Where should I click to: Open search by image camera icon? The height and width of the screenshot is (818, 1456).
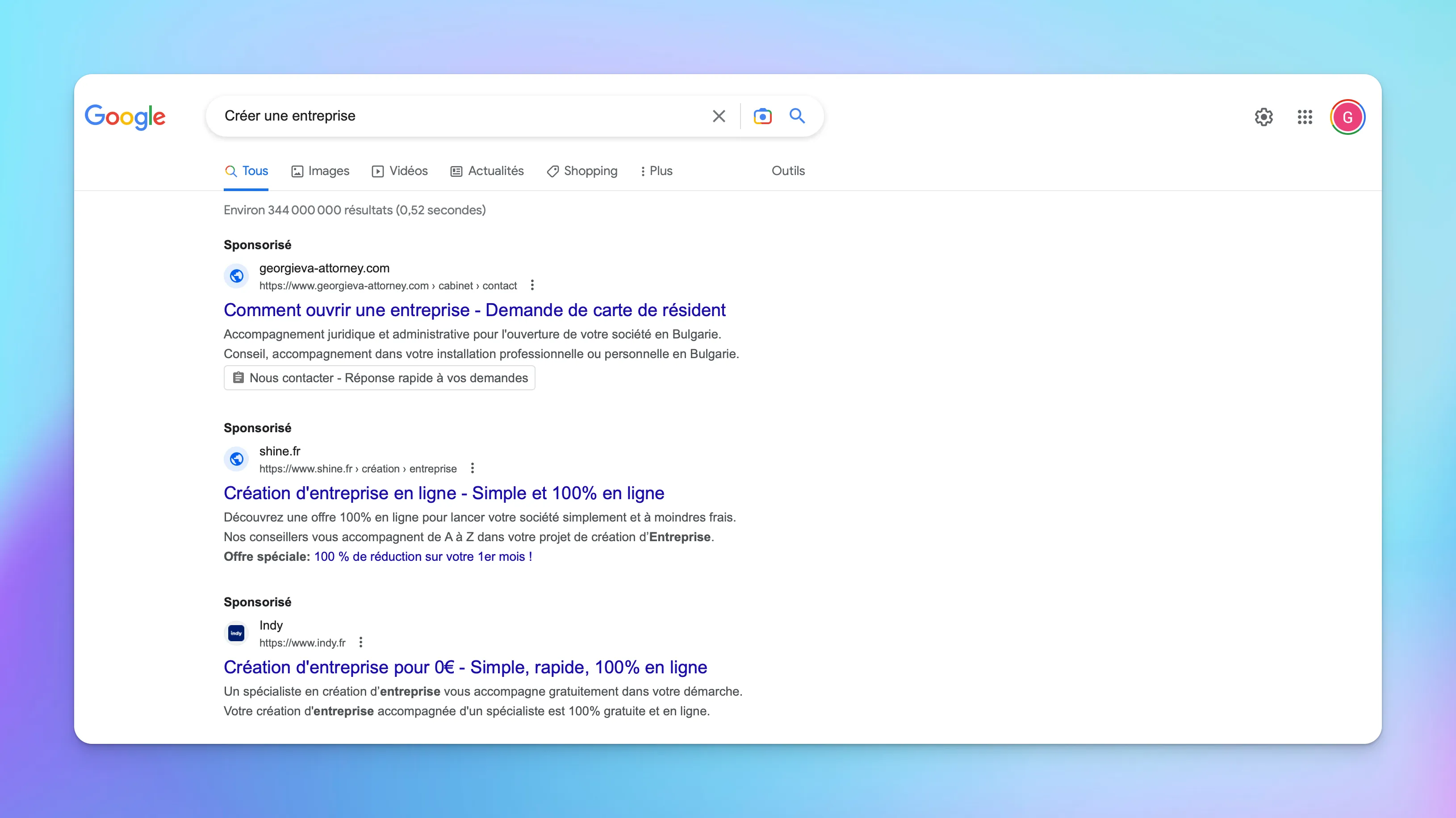pyautogui.click(x=762, y=117)
